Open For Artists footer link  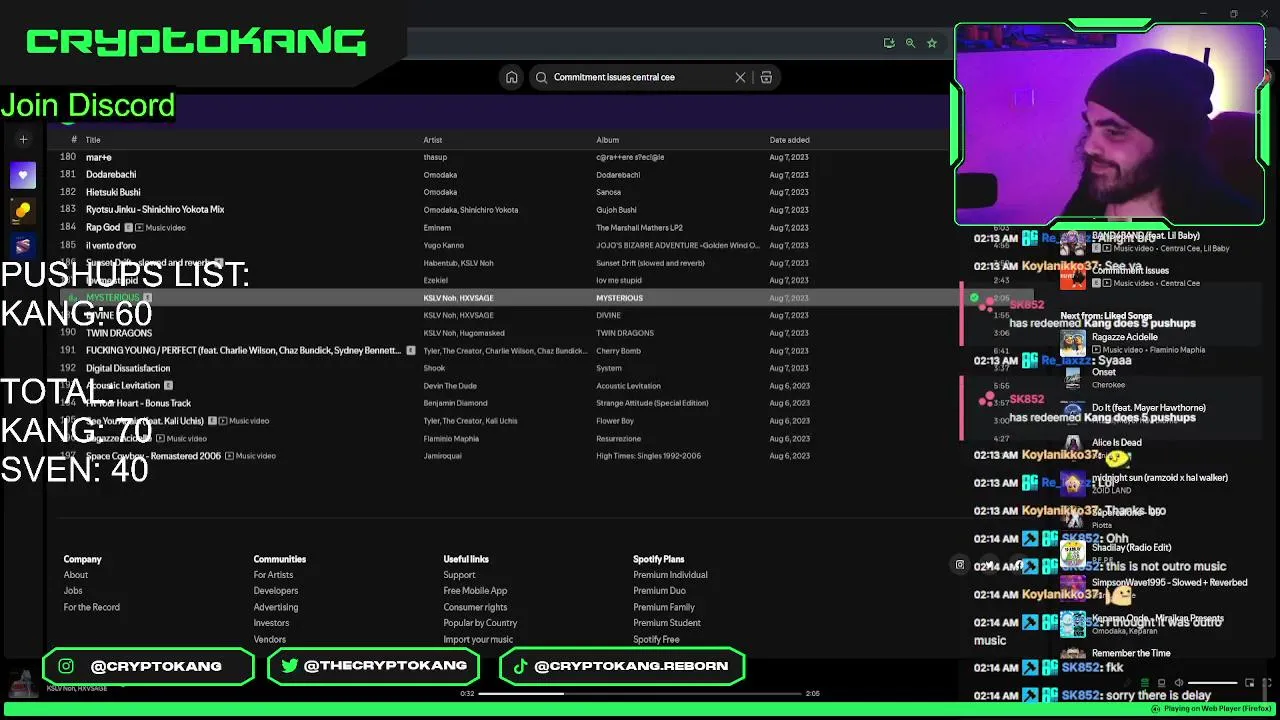tap(273, 575)
